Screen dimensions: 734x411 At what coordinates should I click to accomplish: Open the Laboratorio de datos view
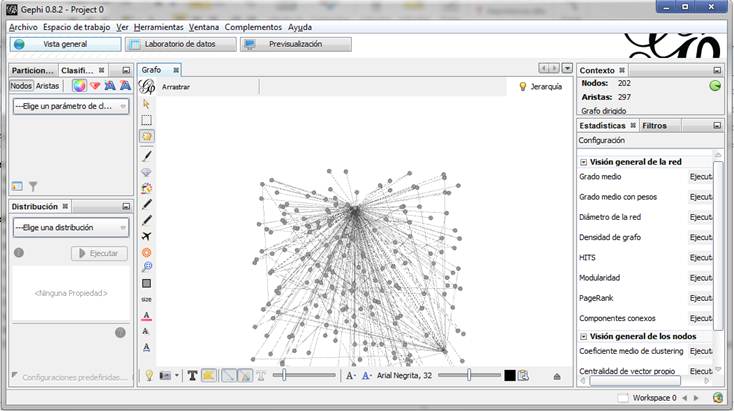coord(181,44)
